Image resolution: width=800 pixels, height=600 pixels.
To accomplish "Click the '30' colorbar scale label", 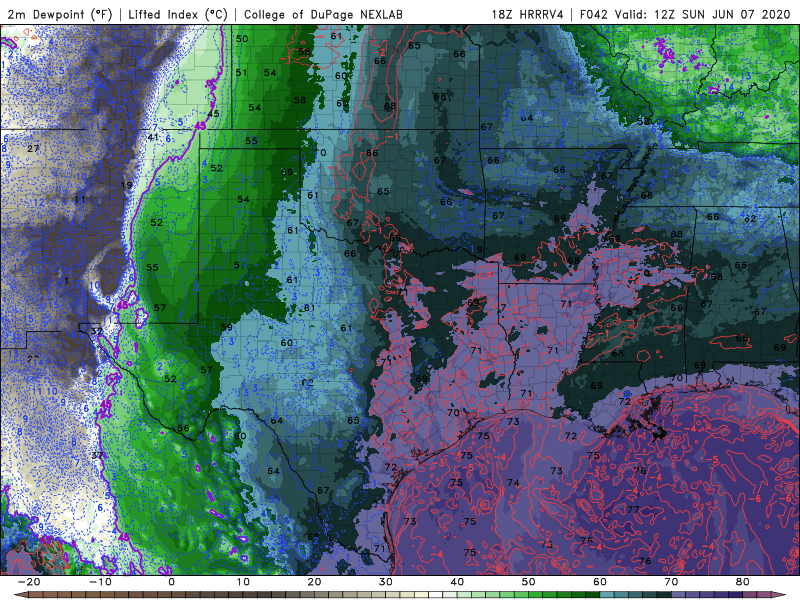I will click(386, 582).
